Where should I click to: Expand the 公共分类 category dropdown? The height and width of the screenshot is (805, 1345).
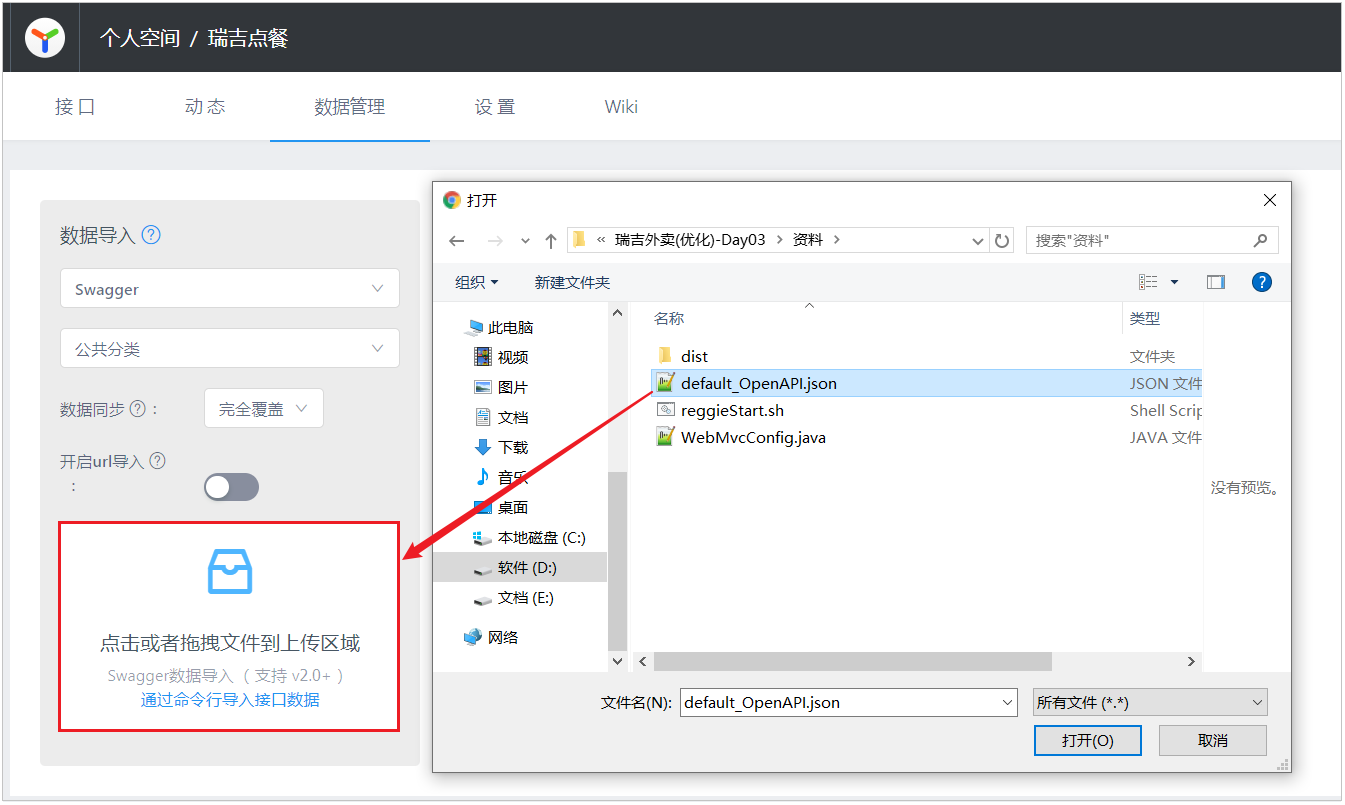(x=229, y=349)
